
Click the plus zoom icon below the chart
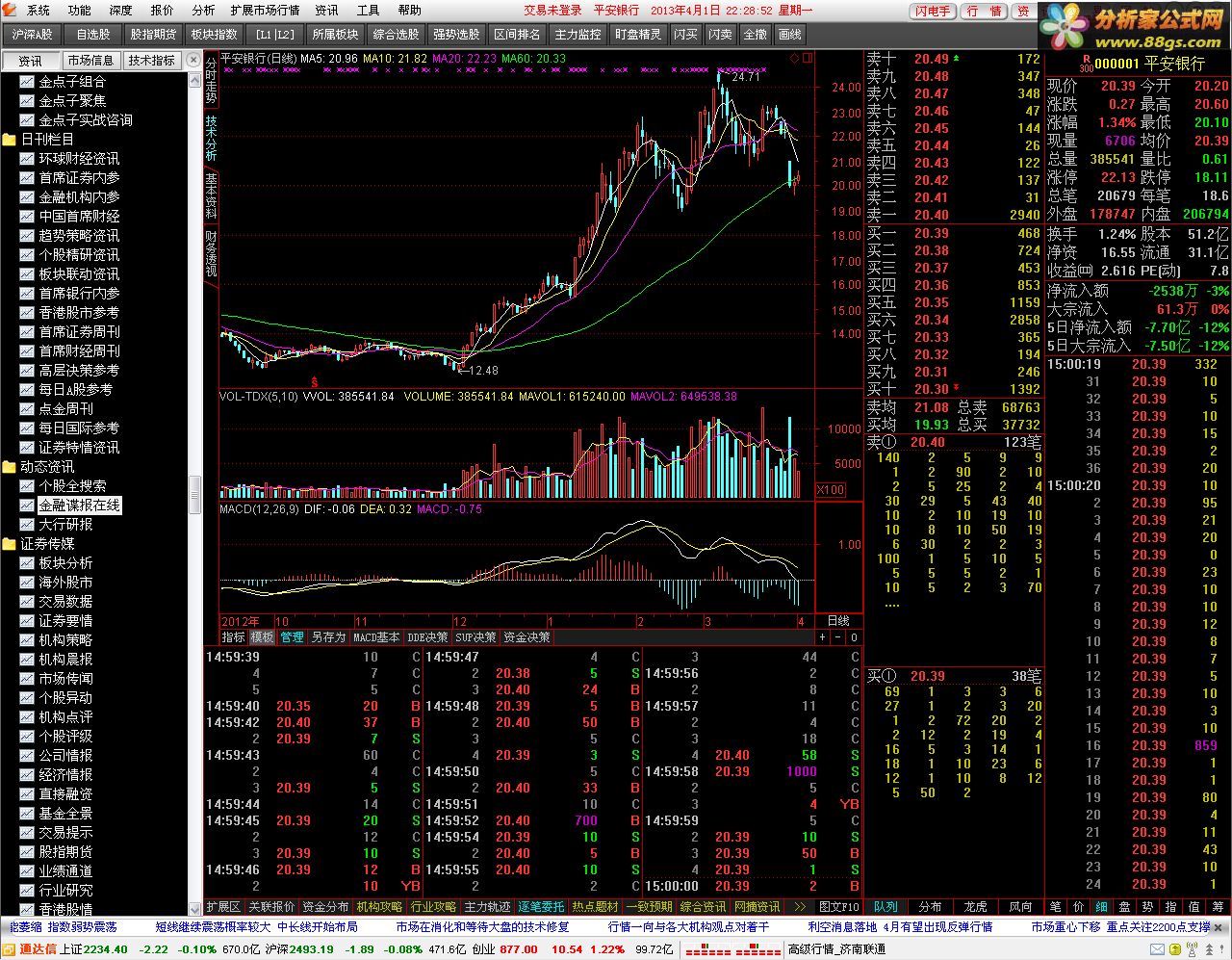[x=823, y=637]
